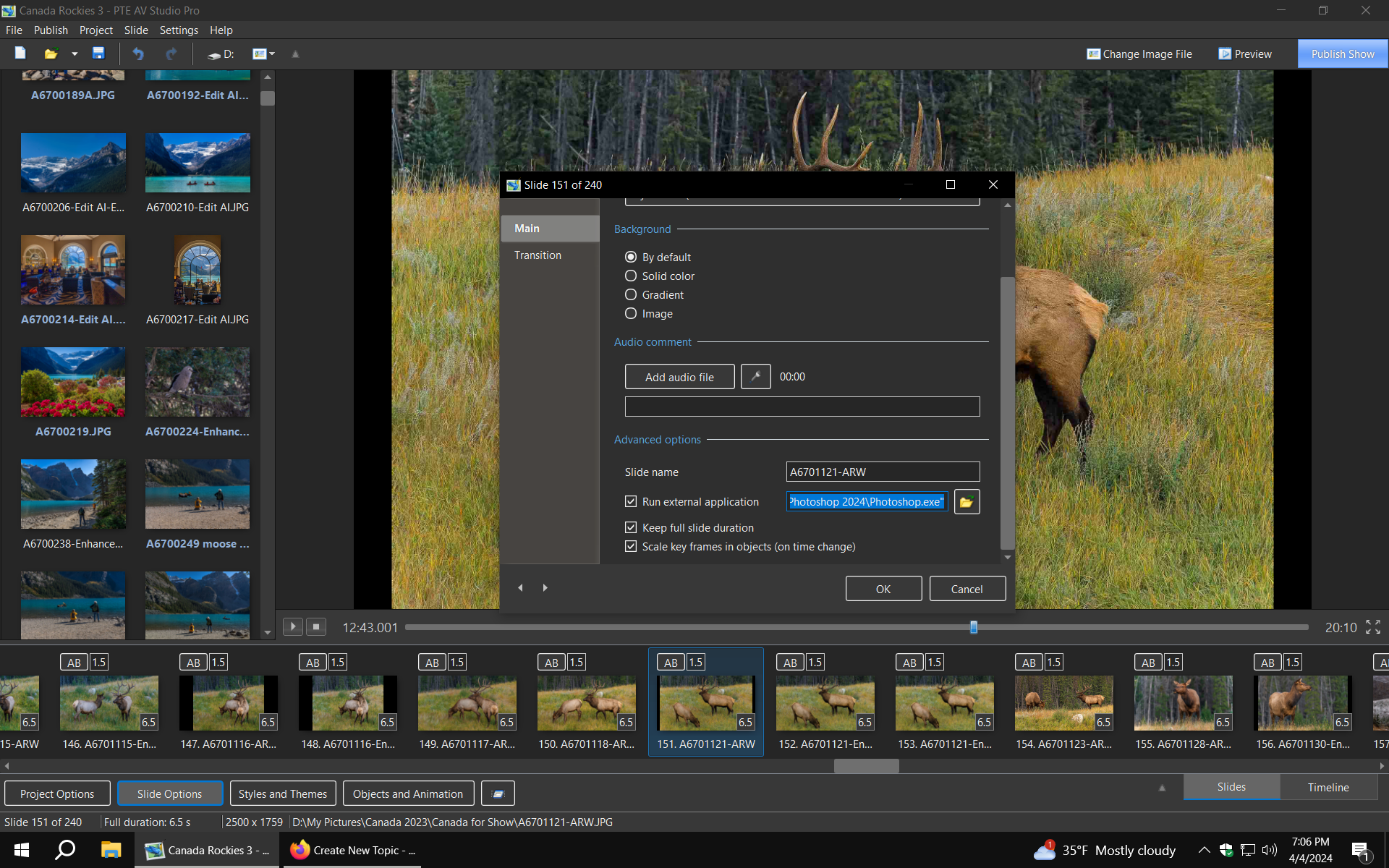Open the Project menu
Viewport: 1389px width, 868px height.
[96, 30]
